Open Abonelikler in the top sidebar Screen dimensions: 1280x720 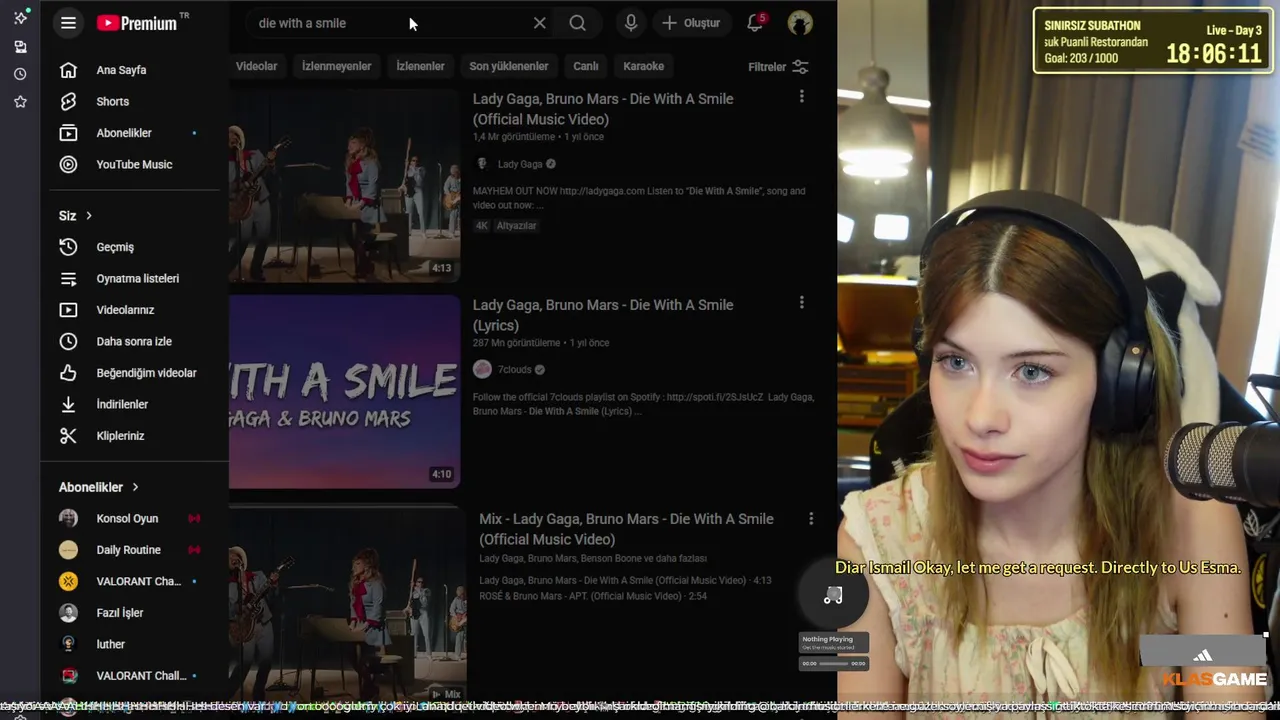[x=134, y=133]
